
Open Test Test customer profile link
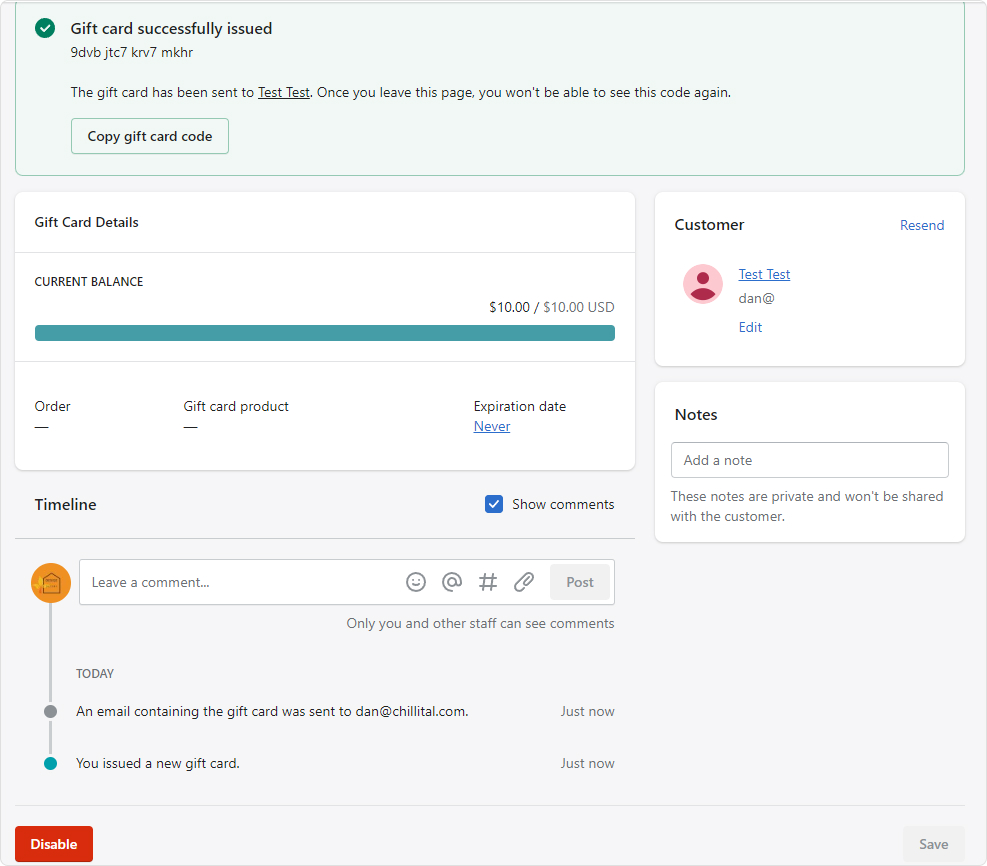764,274
